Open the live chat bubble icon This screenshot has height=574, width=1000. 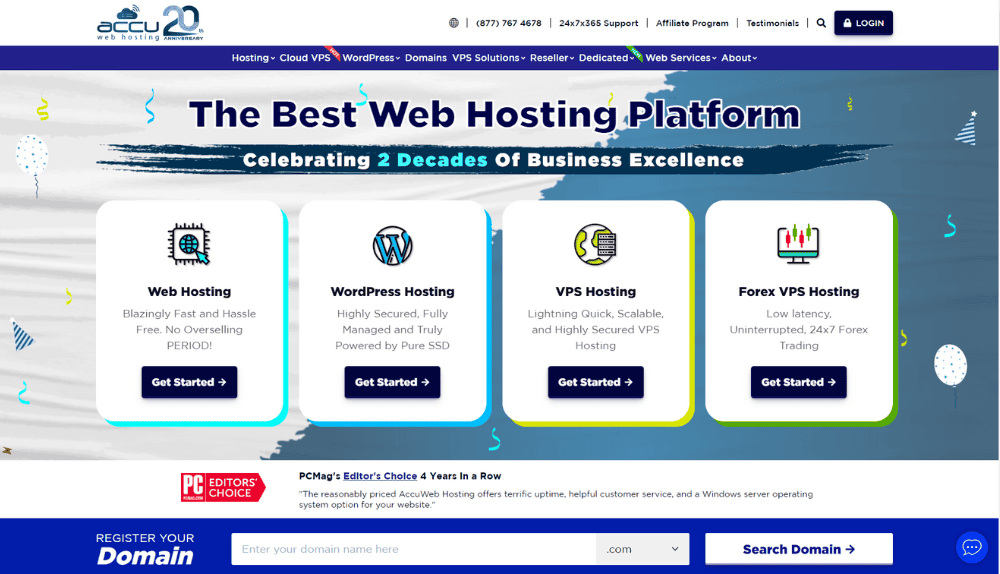[x=972, y=547]
